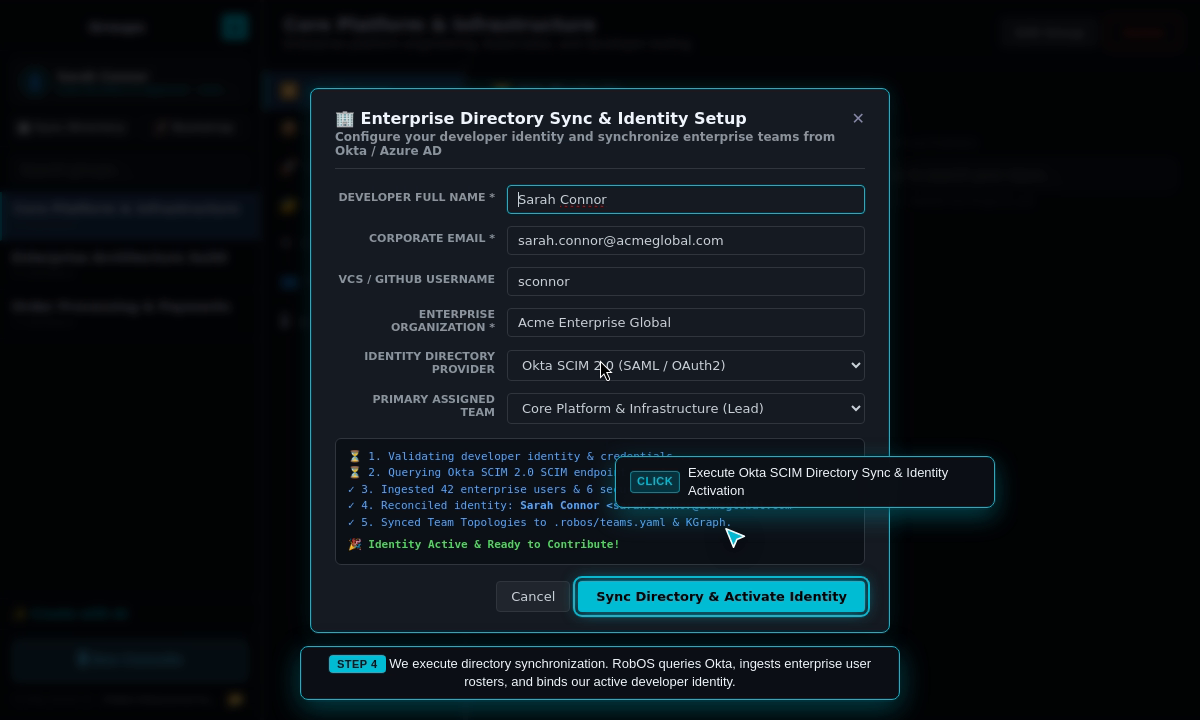
Task: Cancel the identity setup dialog
Action: (533, 596)
